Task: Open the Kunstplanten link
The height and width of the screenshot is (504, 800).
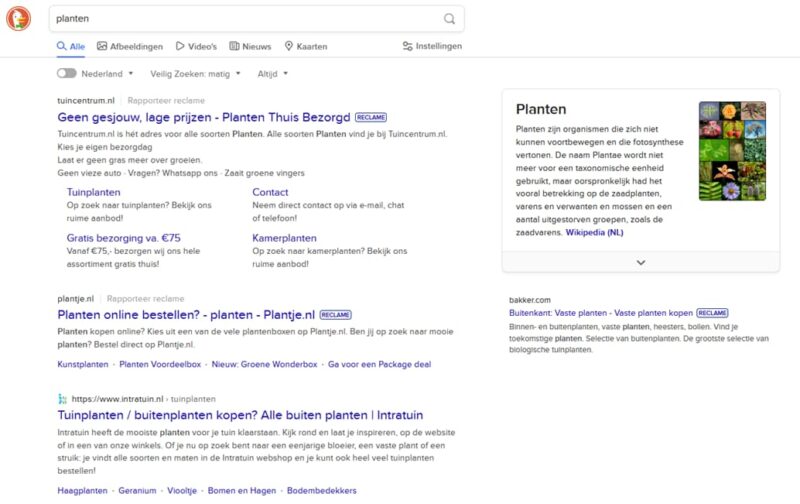Action: pos(83,364)
